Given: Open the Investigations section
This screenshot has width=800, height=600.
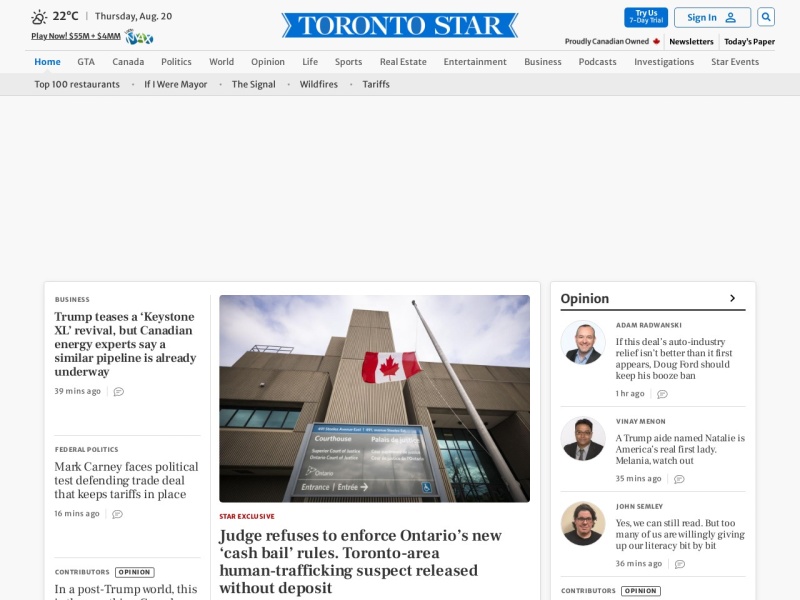Looking at the screenshot, I should (664, 62).
